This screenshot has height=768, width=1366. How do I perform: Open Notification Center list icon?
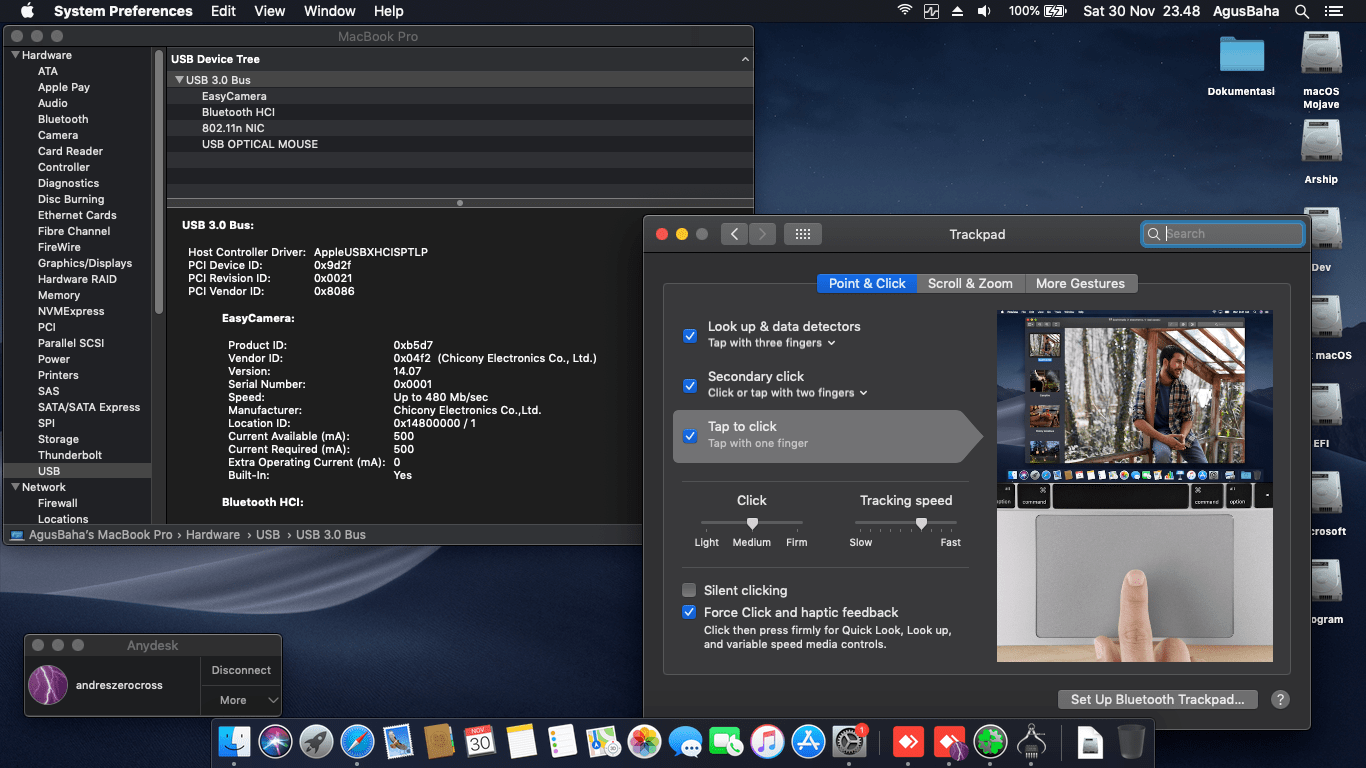pyautogui.click(x=1334, y=11)
